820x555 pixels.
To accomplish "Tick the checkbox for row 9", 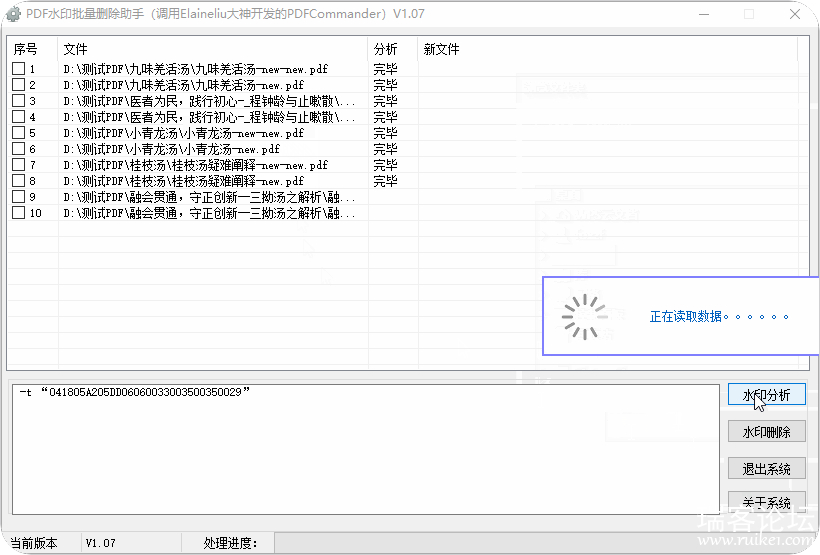I will click(18, 197).
